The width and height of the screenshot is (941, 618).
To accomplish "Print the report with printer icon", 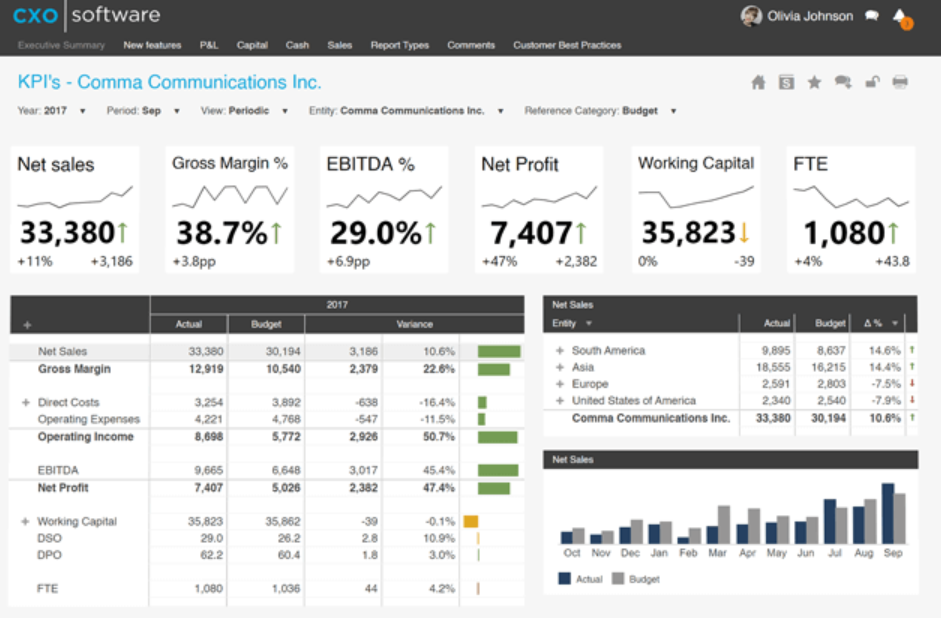I will pyautogui.click(x=900, y=82).
